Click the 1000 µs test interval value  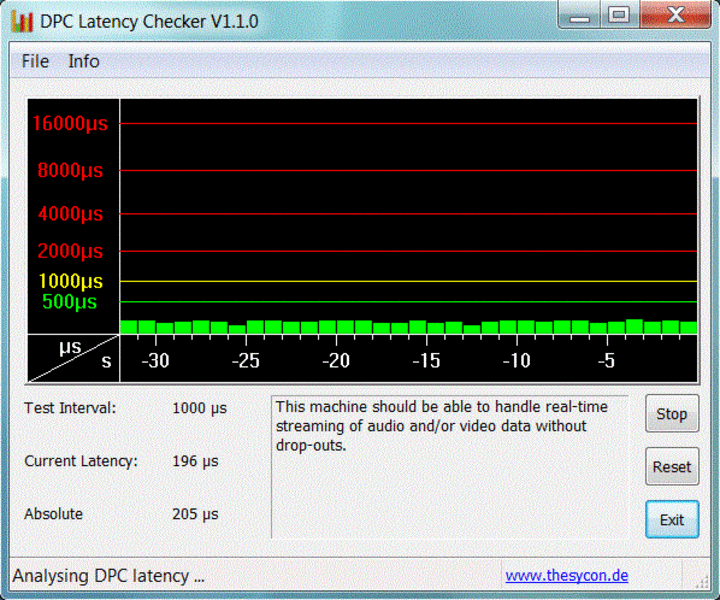(199, 408)
